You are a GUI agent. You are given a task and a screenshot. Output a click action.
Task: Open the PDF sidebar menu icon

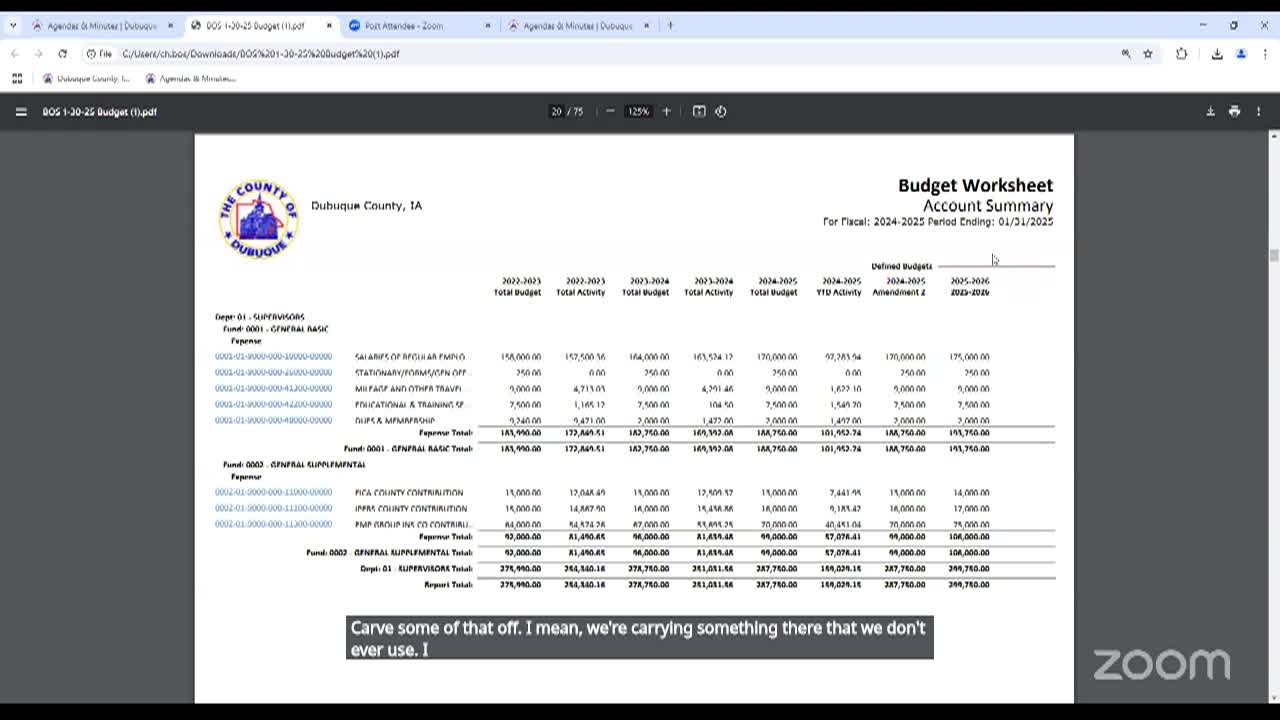pyautogui.click(x=21, y=112)
